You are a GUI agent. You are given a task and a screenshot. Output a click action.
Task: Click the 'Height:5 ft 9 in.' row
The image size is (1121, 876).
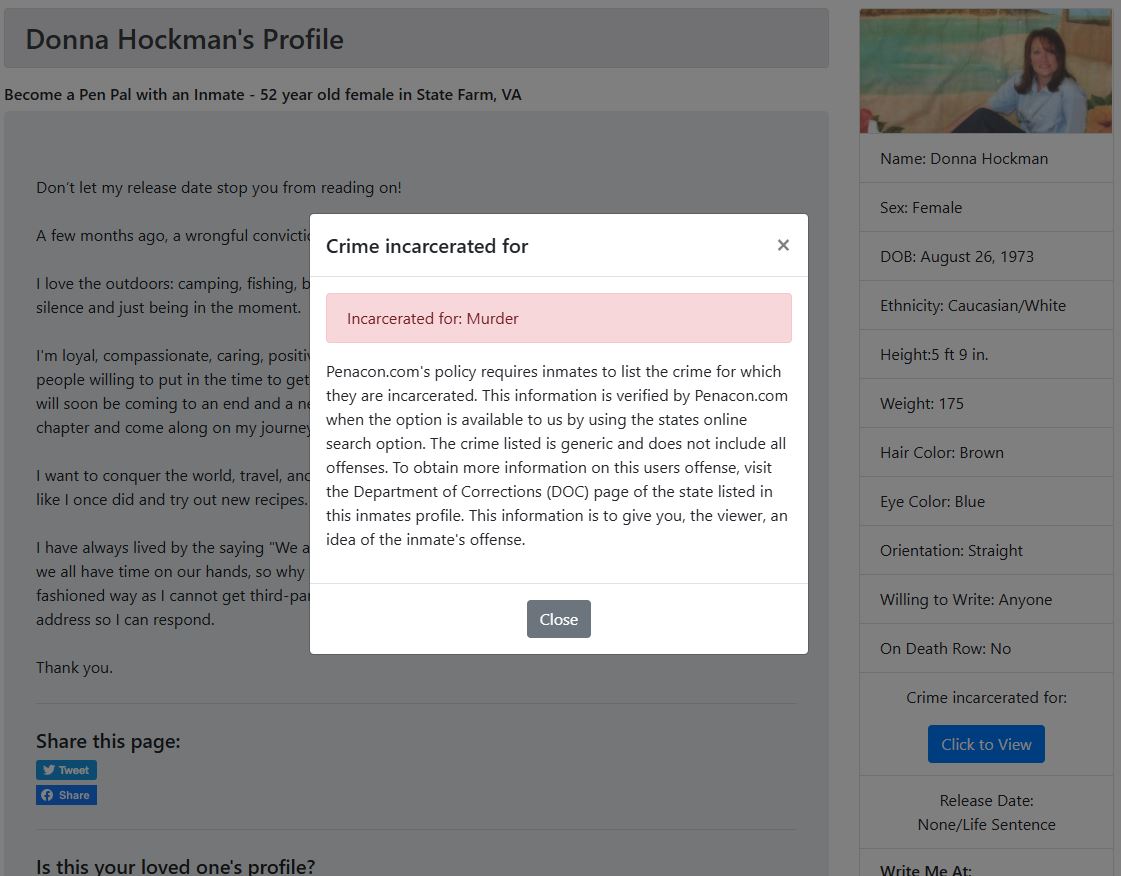pos(985,355)
